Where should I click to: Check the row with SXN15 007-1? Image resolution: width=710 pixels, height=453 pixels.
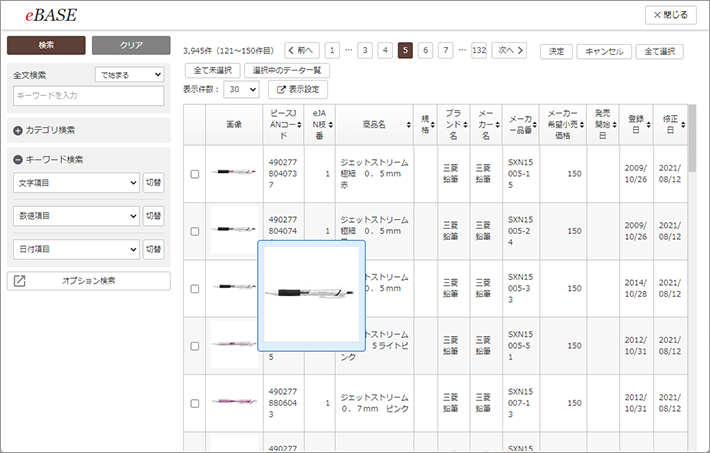195,403
